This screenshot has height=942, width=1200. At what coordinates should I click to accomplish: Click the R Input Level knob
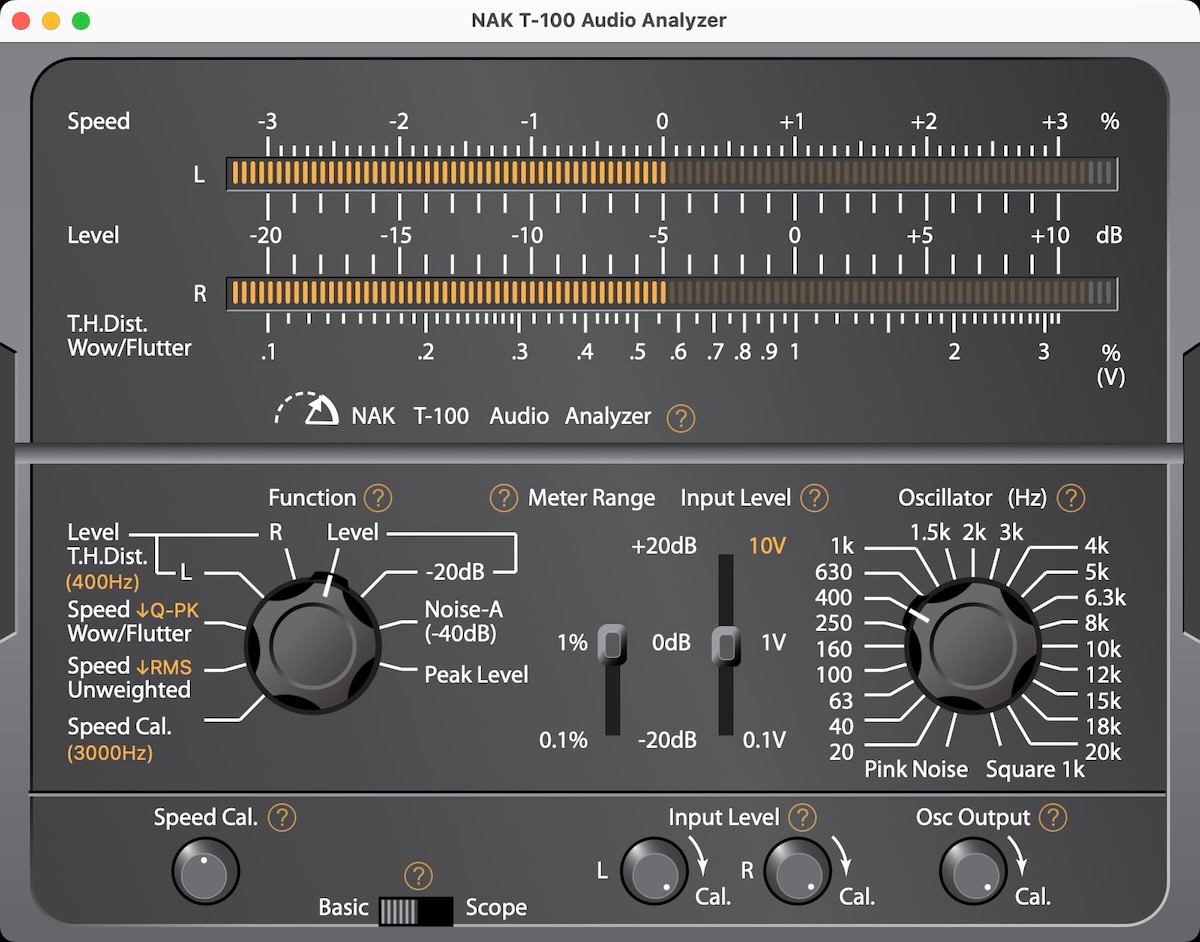click(798, 871)
